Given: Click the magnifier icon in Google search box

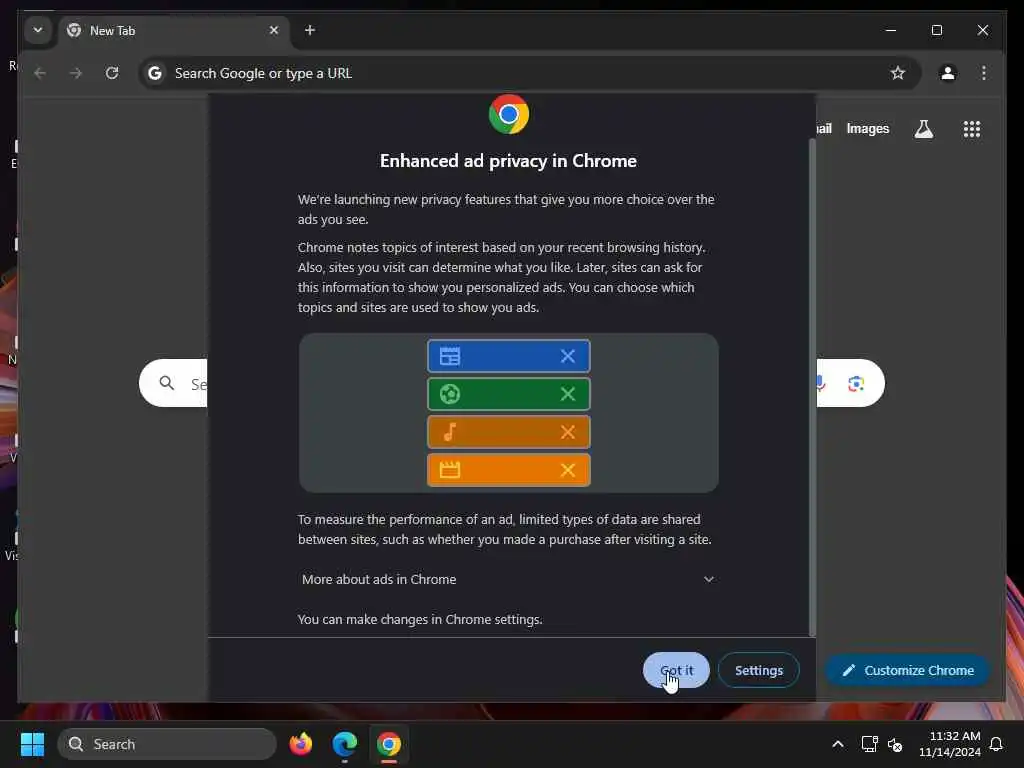Looking at the screenshot, I should [167, 383].
